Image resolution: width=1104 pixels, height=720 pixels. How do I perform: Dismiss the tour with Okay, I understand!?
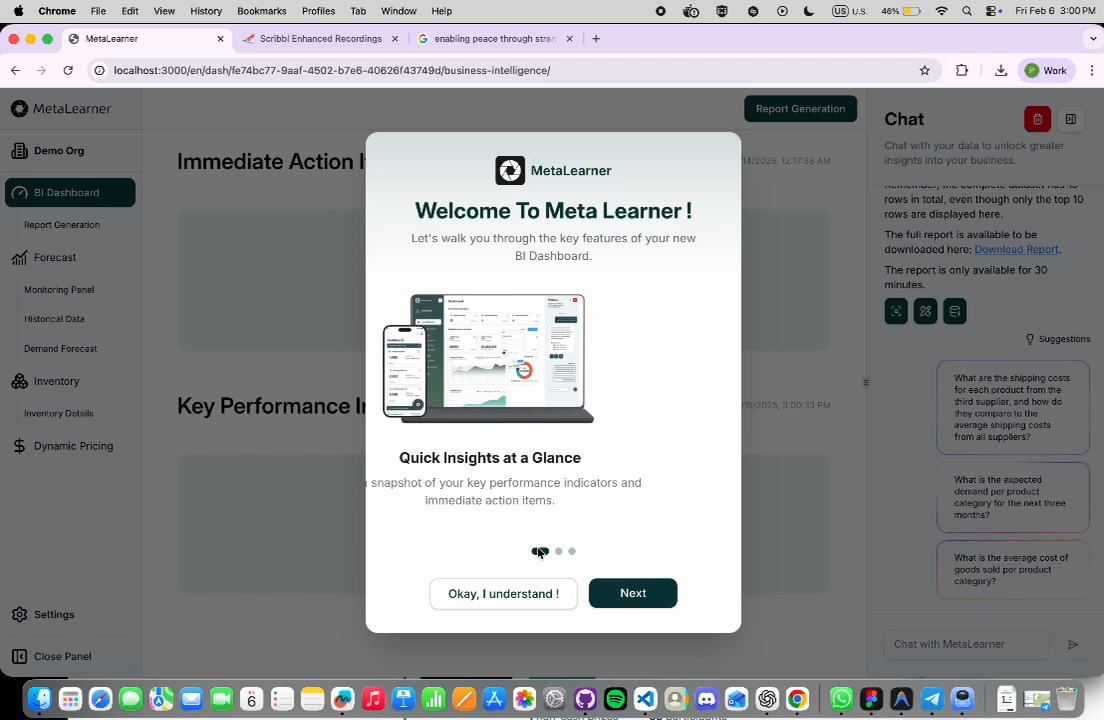point(503,593)
